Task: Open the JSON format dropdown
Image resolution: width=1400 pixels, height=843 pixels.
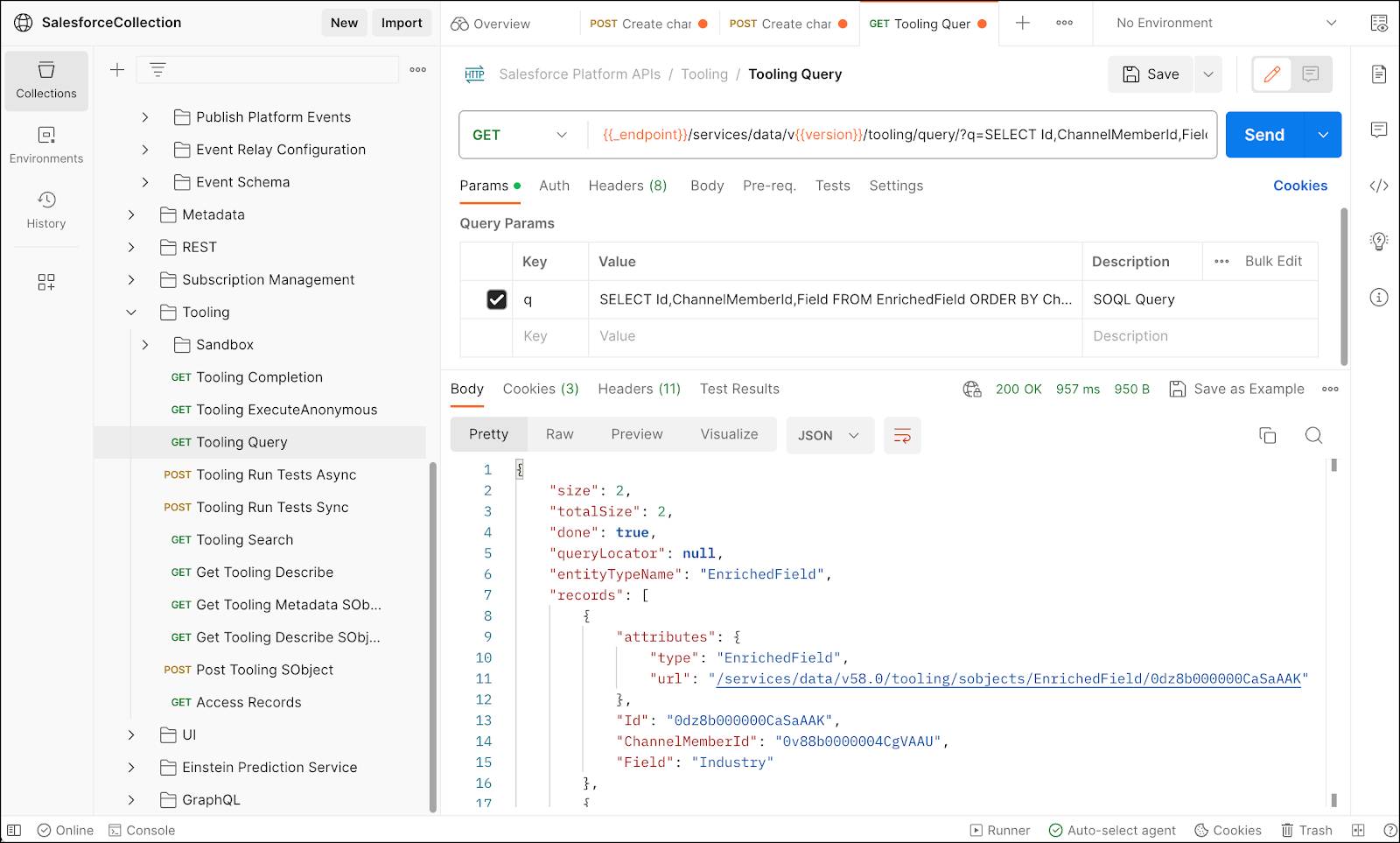Action: coord(829,435)
